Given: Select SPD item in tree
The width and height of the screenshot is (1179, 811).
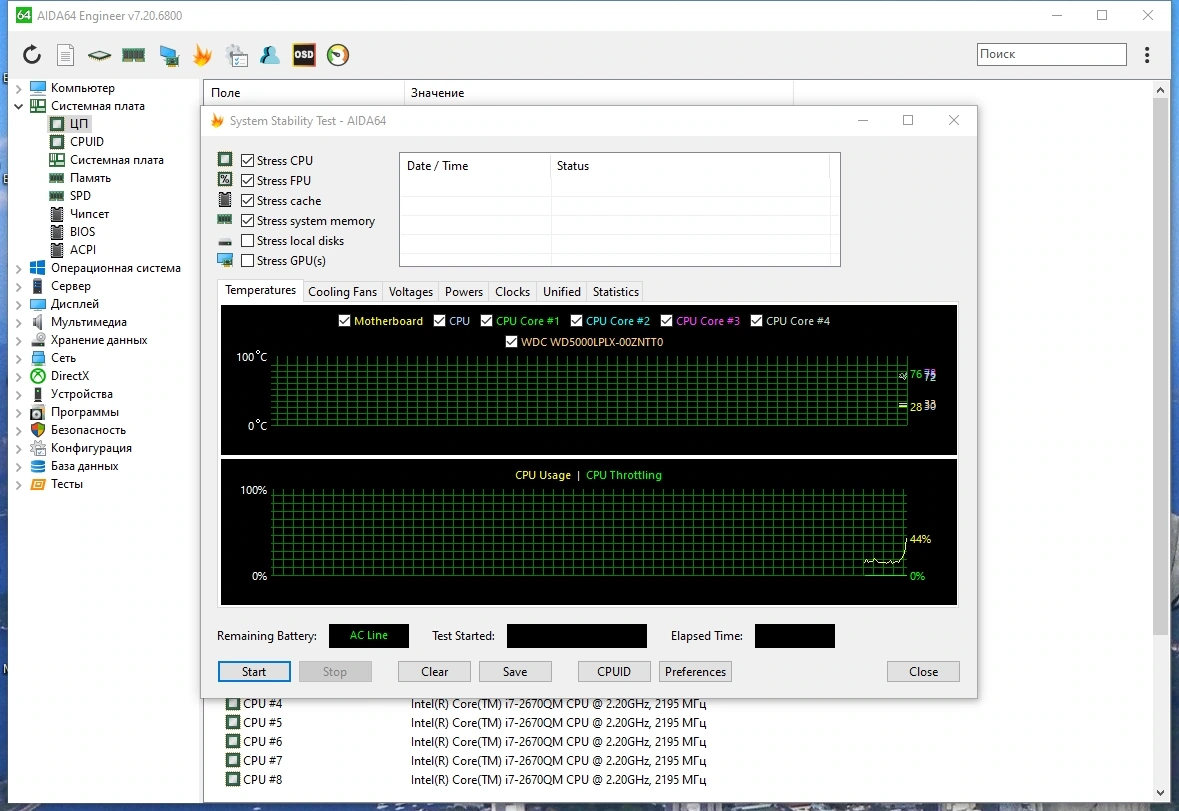Looking at the screenshot, I should [80, 195].
